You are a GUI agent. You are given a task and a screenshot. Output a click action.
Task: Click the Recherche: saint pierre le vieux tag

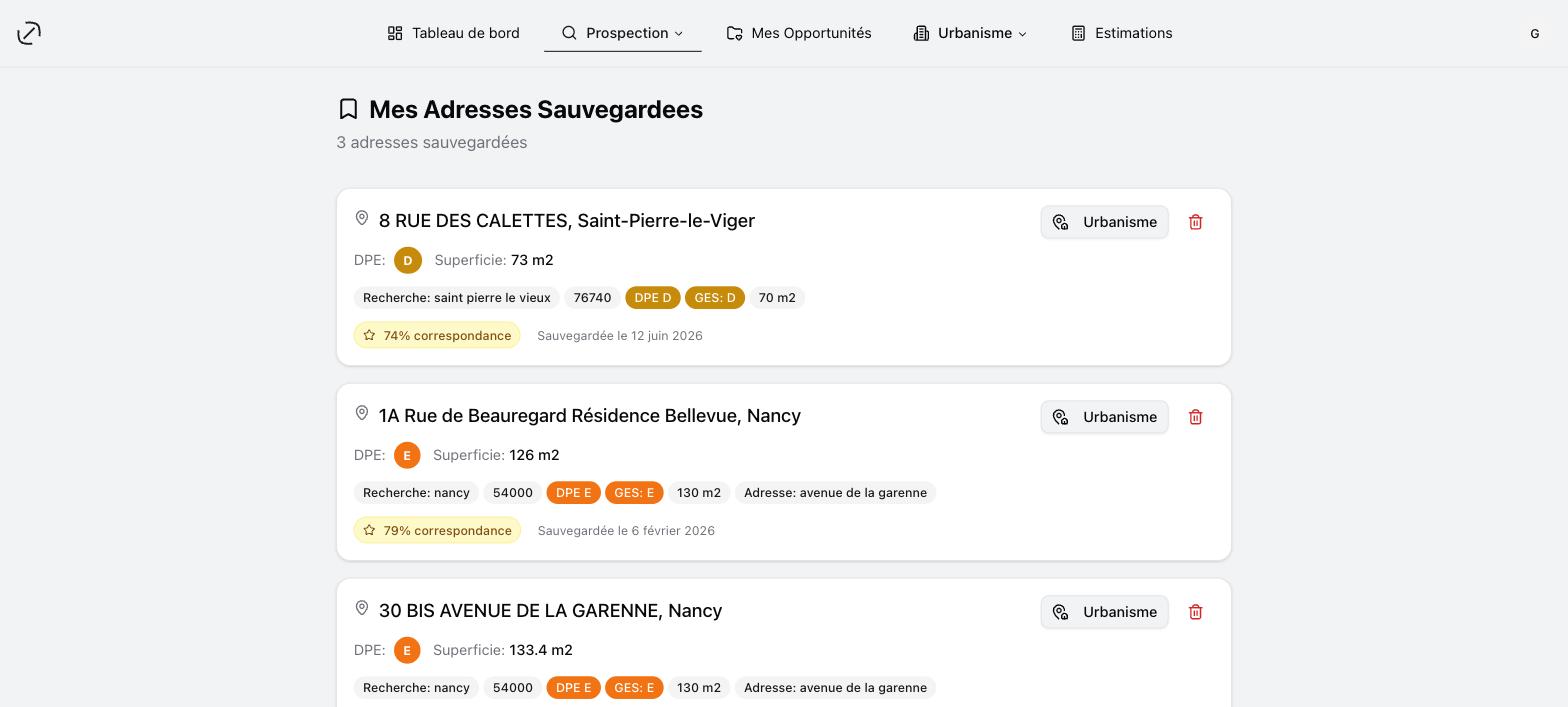[x=456, y=298]
